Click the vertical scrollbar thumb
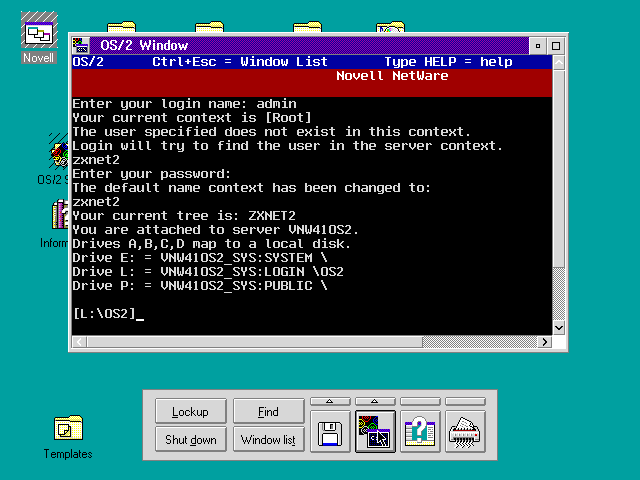The height and width of the screenshot is (480, 640). [x=558, y=169]
